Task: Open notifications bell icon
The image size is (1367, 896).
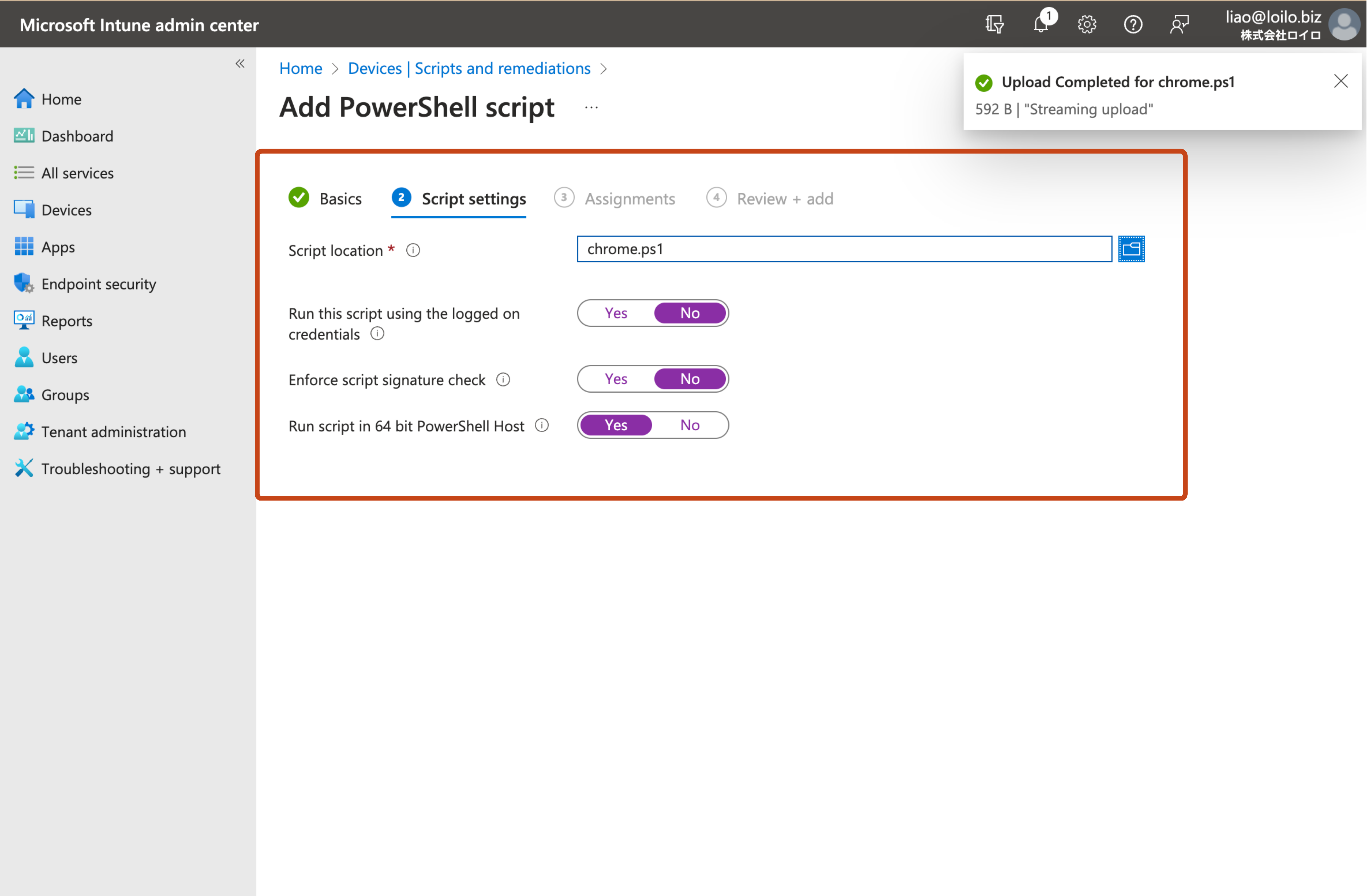Action: pyautogui.click(x=1041, y=24)
